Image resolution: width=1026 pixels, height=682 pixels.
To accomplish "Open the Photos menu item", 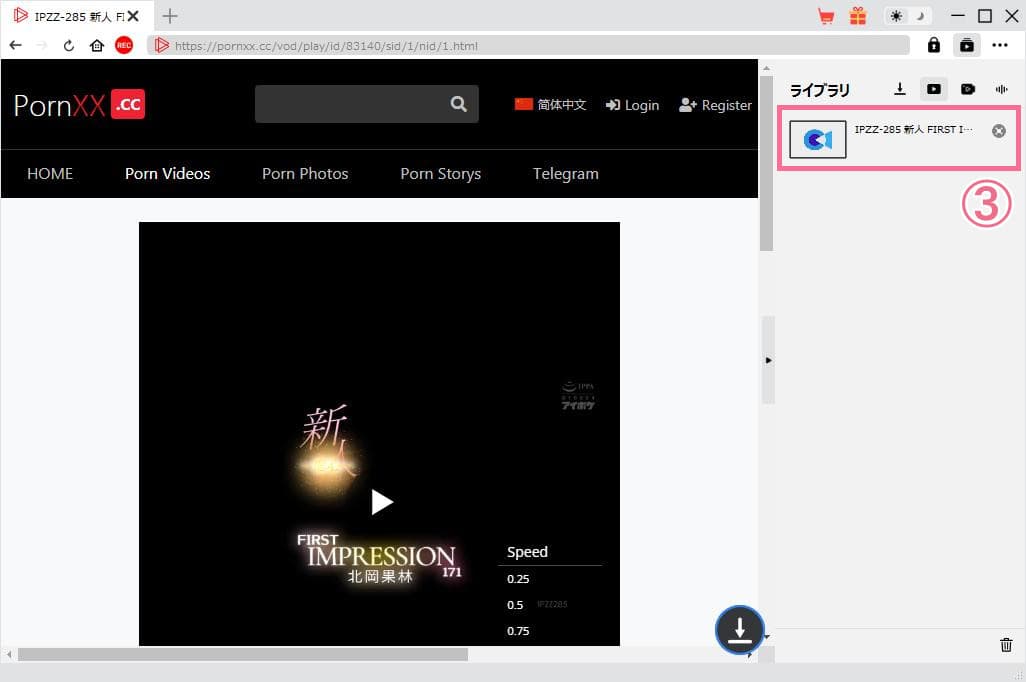I will 305,173.
